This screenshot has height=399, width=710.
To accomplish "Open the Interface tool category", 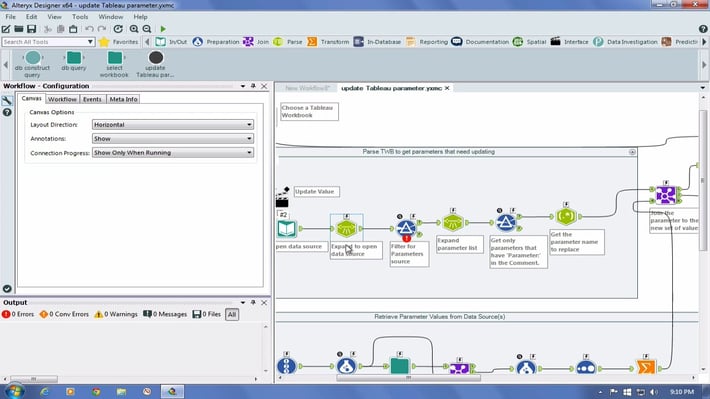I will coord(569,42).
